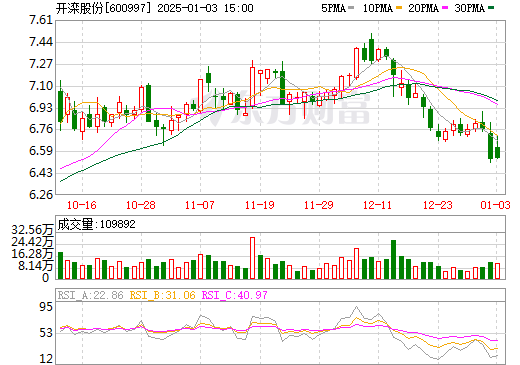The image size is (520, 365).
Task: Click the timestamp 2025-01-03 15:00
Action: (x=205, y=8)
